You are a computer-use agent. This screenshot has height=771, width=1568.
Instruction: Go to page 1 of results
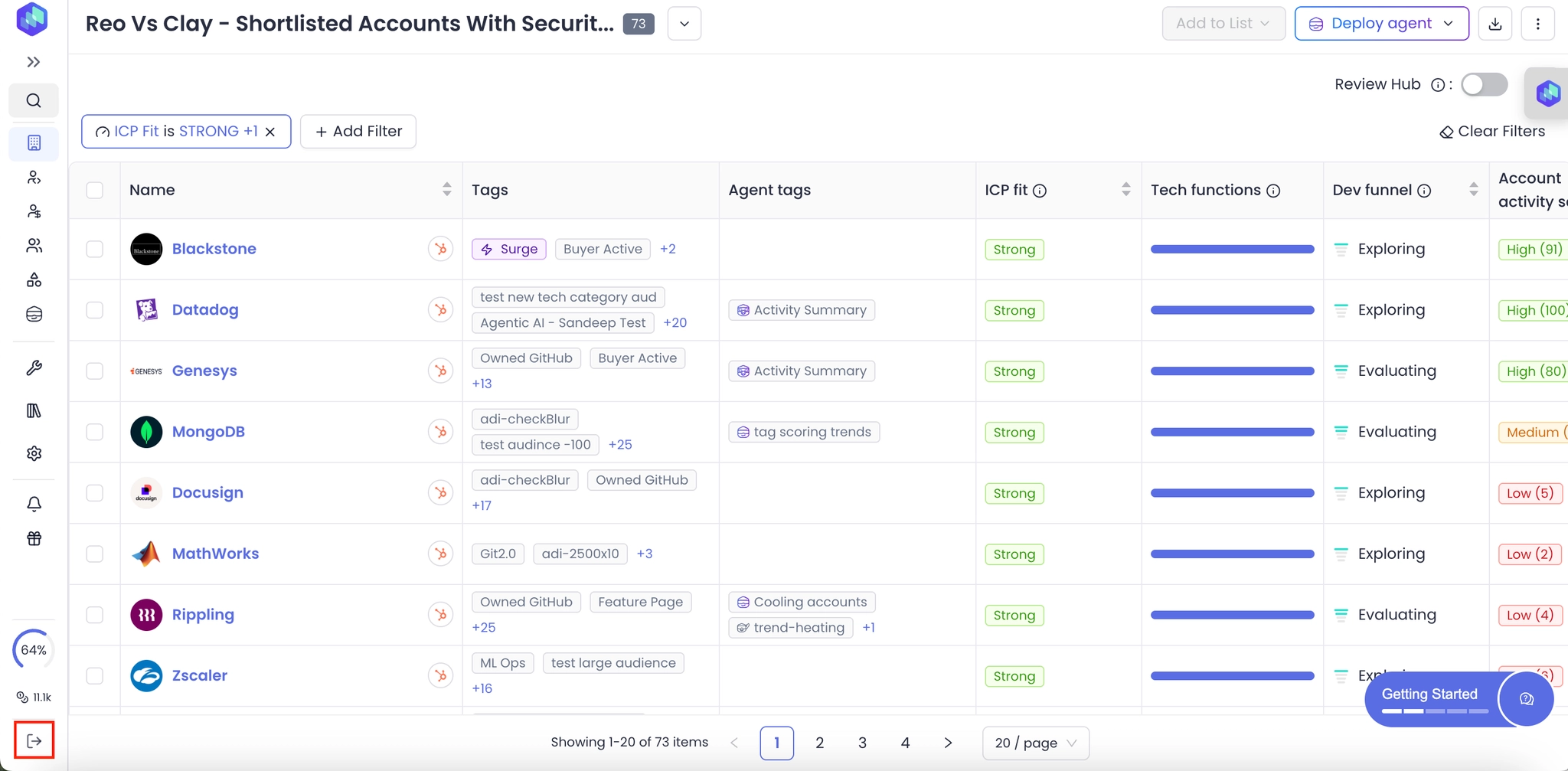pyautogui.click(x=776, y=743)
